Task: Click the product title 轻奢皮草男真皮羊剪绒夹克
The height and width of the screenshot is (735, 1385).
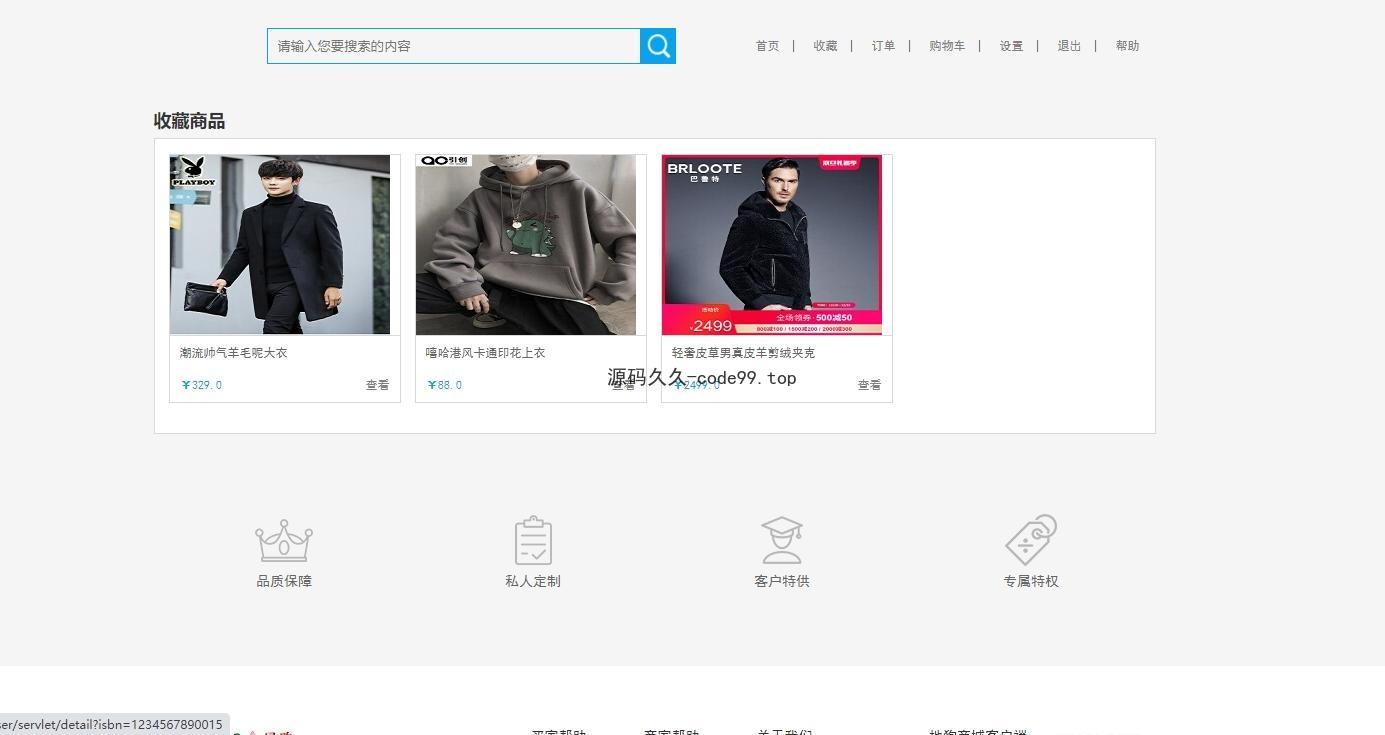Action: (743, 353)
